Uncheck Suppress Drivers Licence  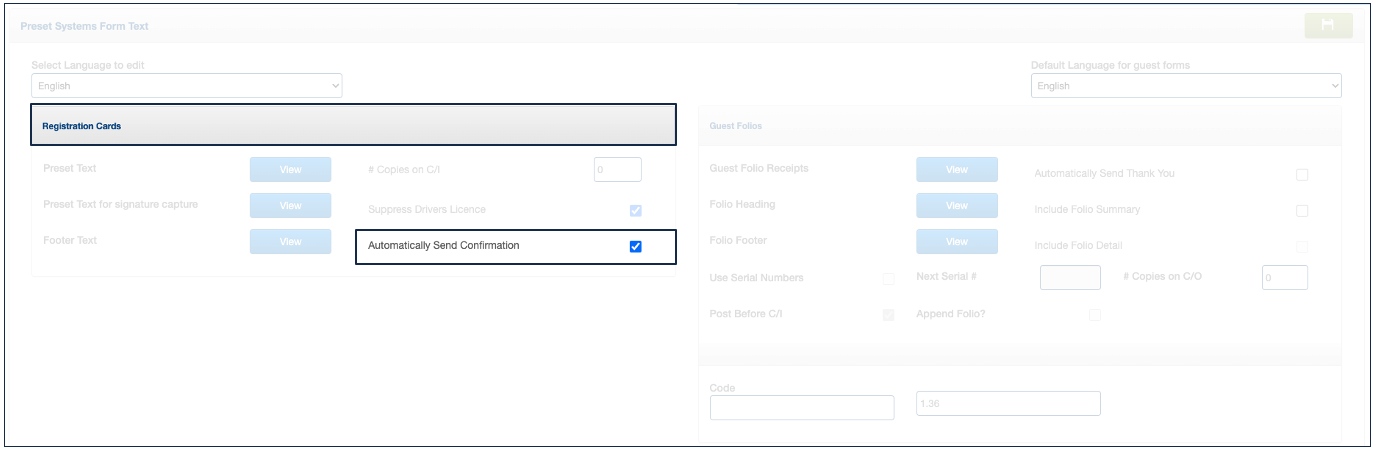[x=635, y=211]
